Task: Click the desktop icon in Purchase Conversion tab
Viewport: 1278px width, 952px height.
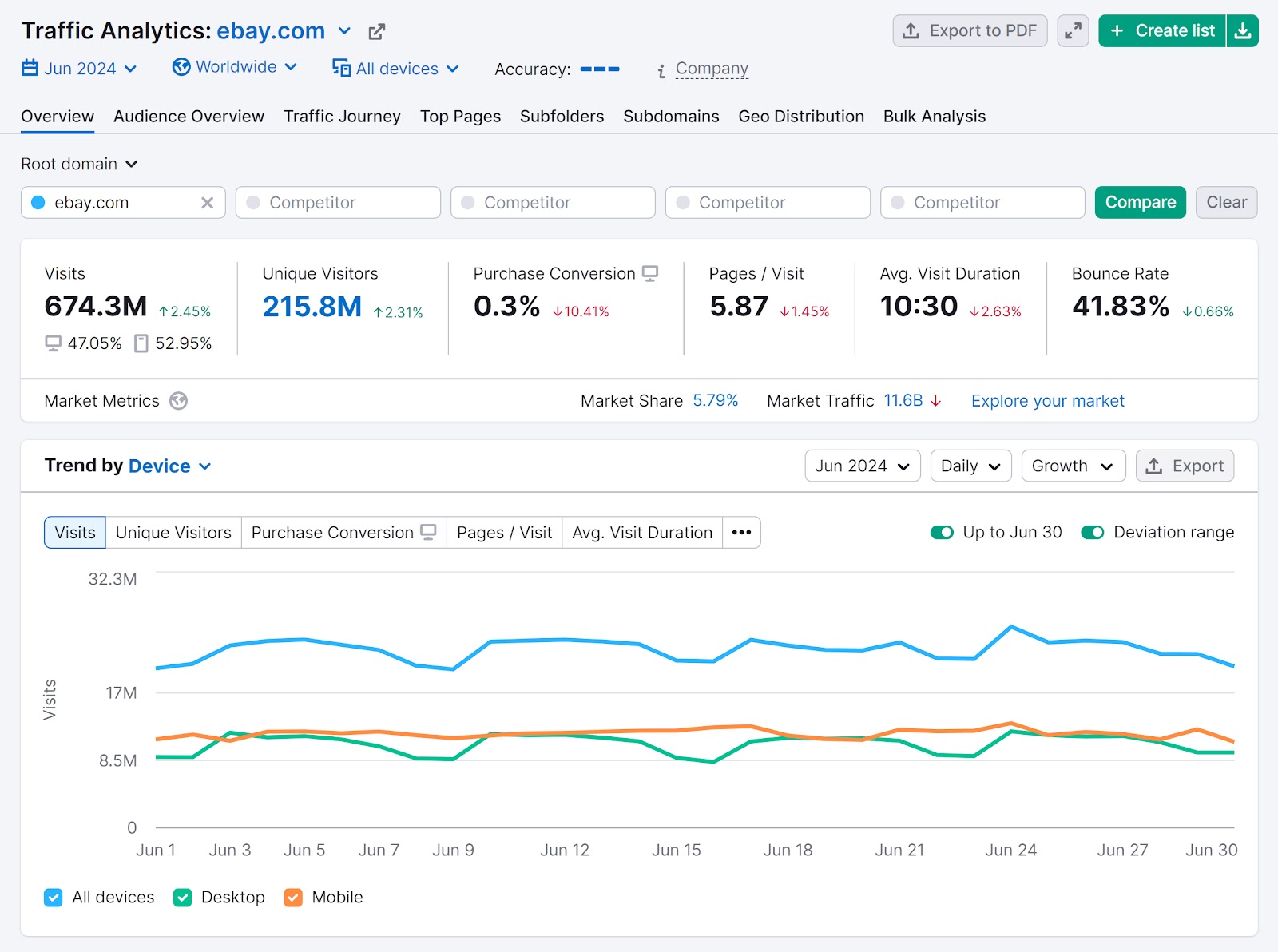Action: (429, 532)
